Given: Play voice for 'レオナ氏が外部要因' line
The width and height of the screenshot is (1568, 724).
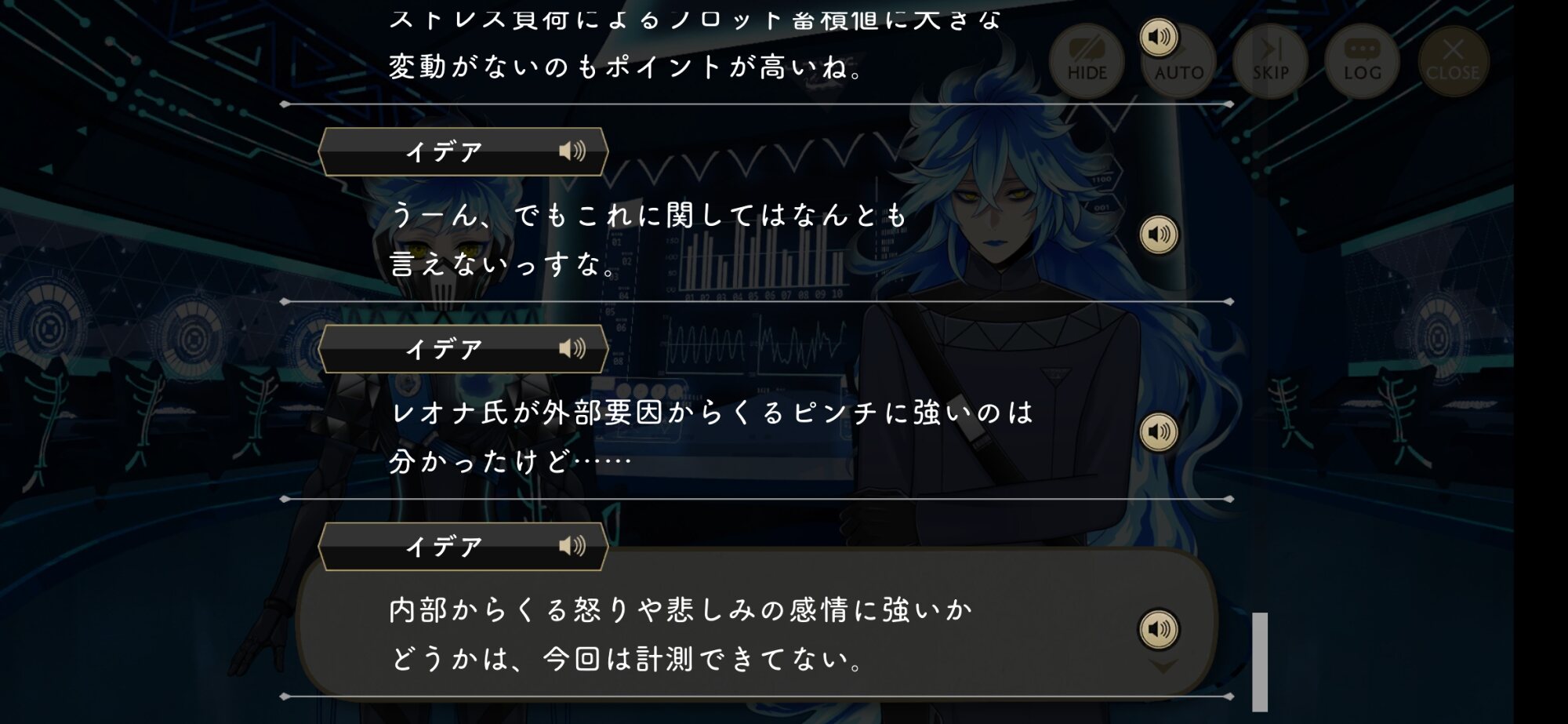Looking at the screenshot, I should point(1159,431).
